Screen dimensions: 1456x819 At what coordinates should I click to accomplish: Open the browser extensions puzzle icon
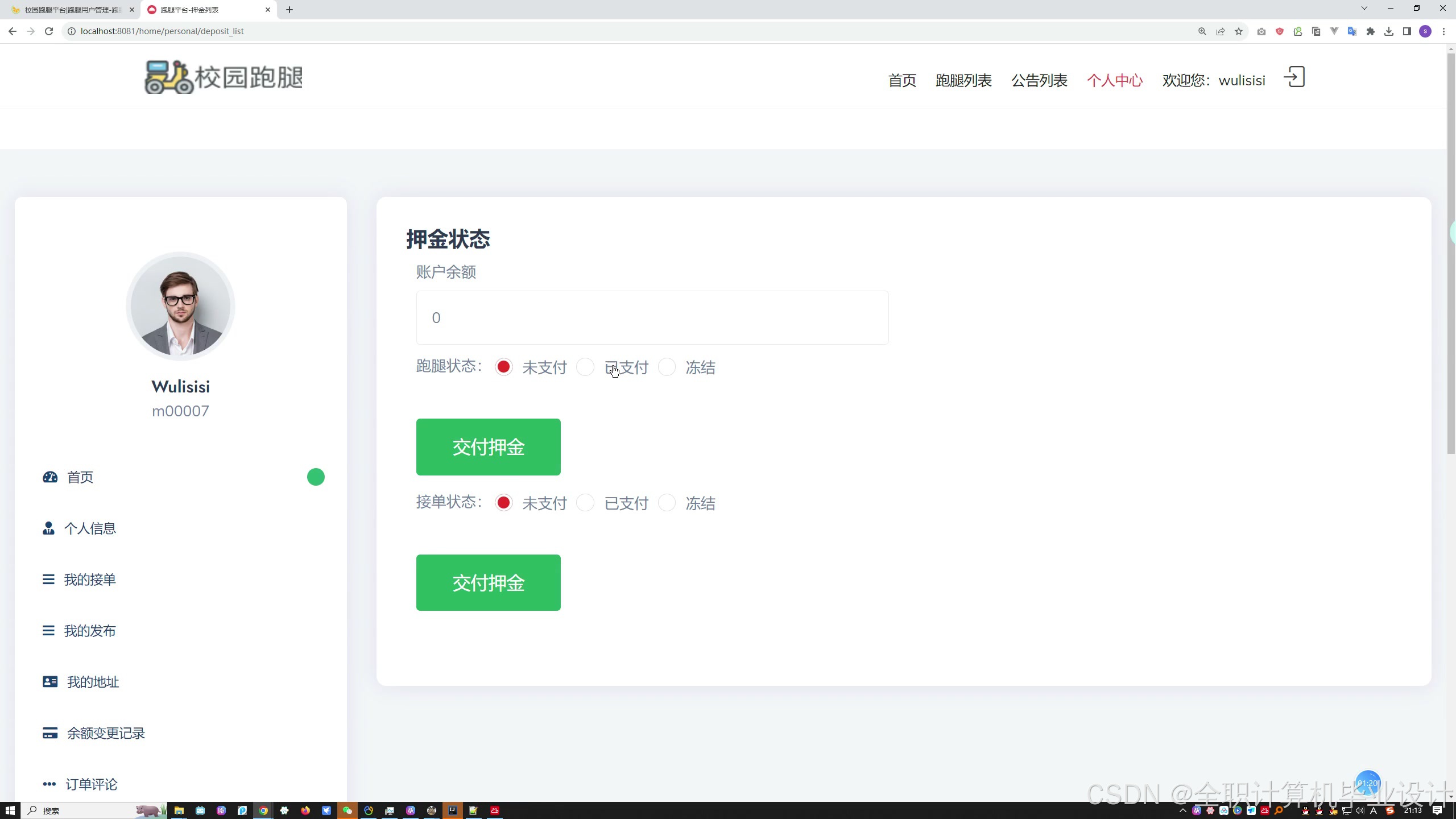pos(1370,31)
